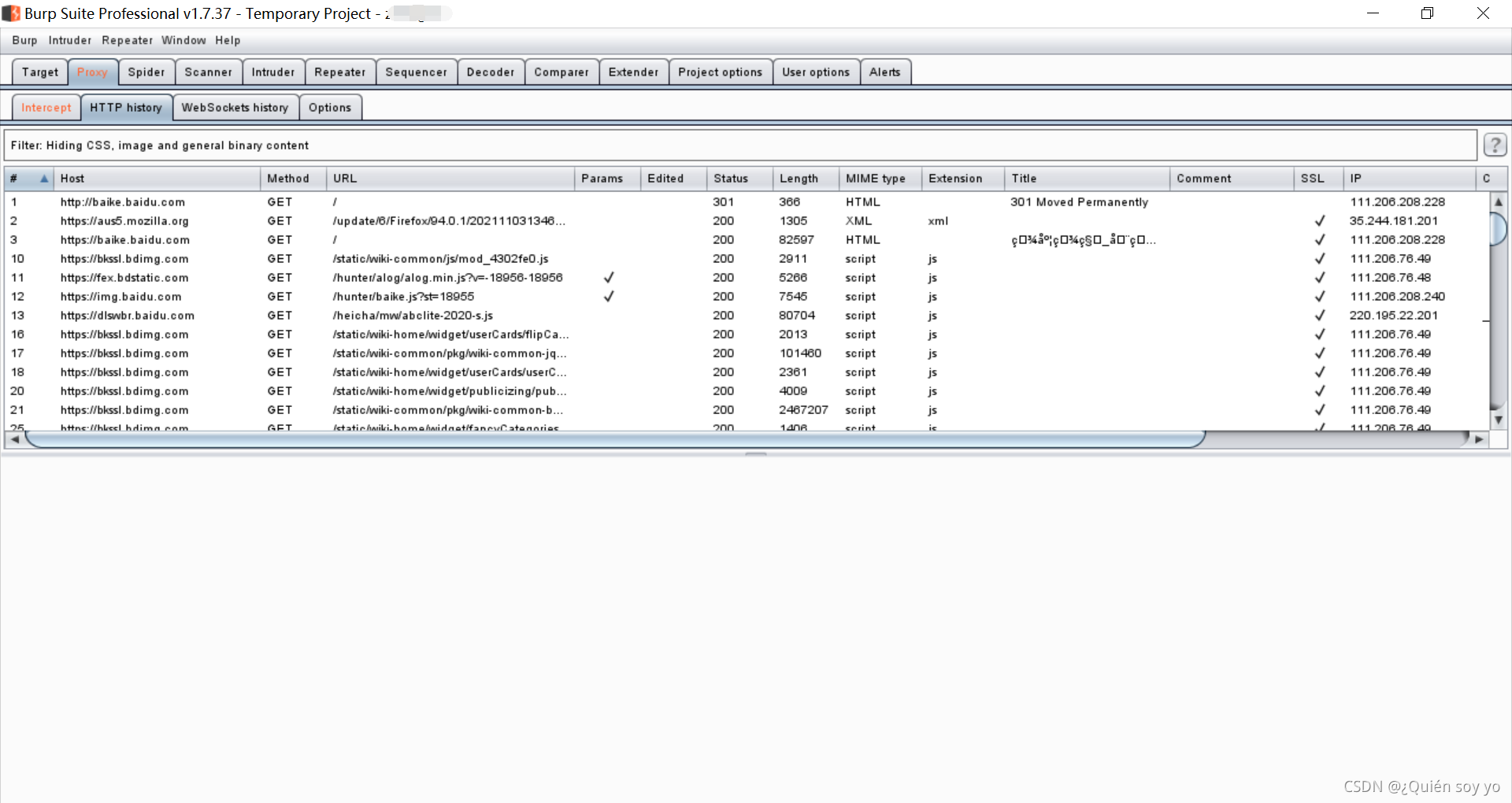Open the Intruder menu in menu bar

pyautogui.click(x=70, y=40)
